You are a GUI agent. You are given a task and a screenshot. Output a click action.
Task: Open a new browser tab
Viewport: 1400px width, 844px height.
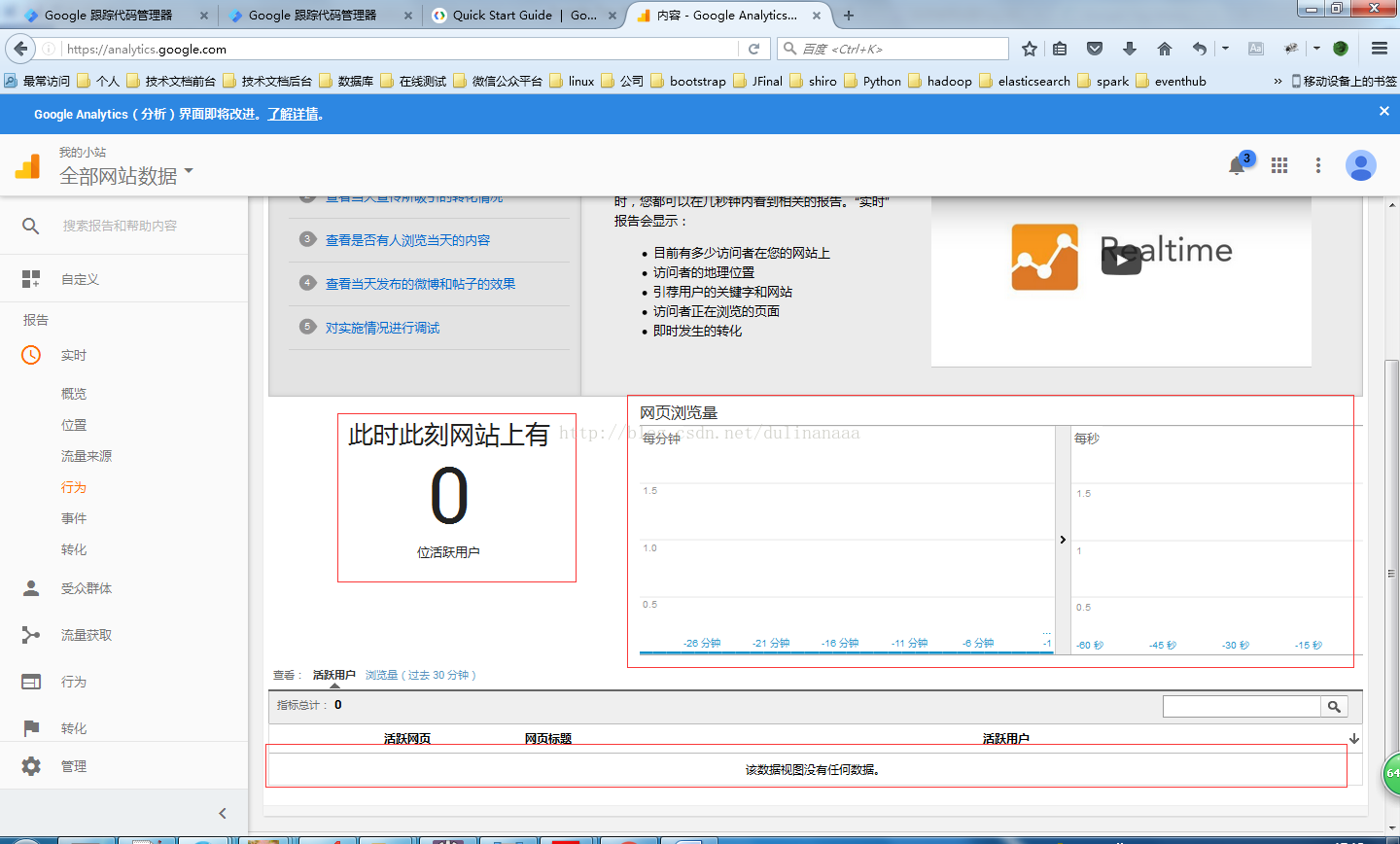pyautogui.click(x=849, y=16)
